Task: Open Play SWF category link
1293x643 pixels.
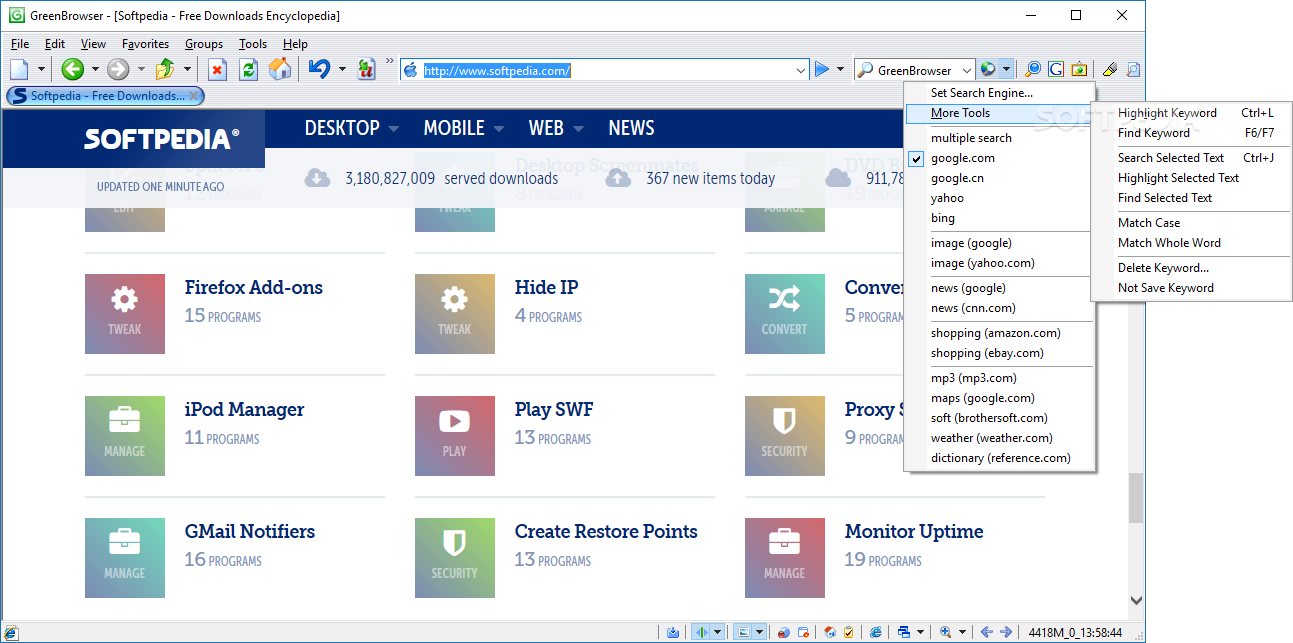Action: [x=554, y=410]
